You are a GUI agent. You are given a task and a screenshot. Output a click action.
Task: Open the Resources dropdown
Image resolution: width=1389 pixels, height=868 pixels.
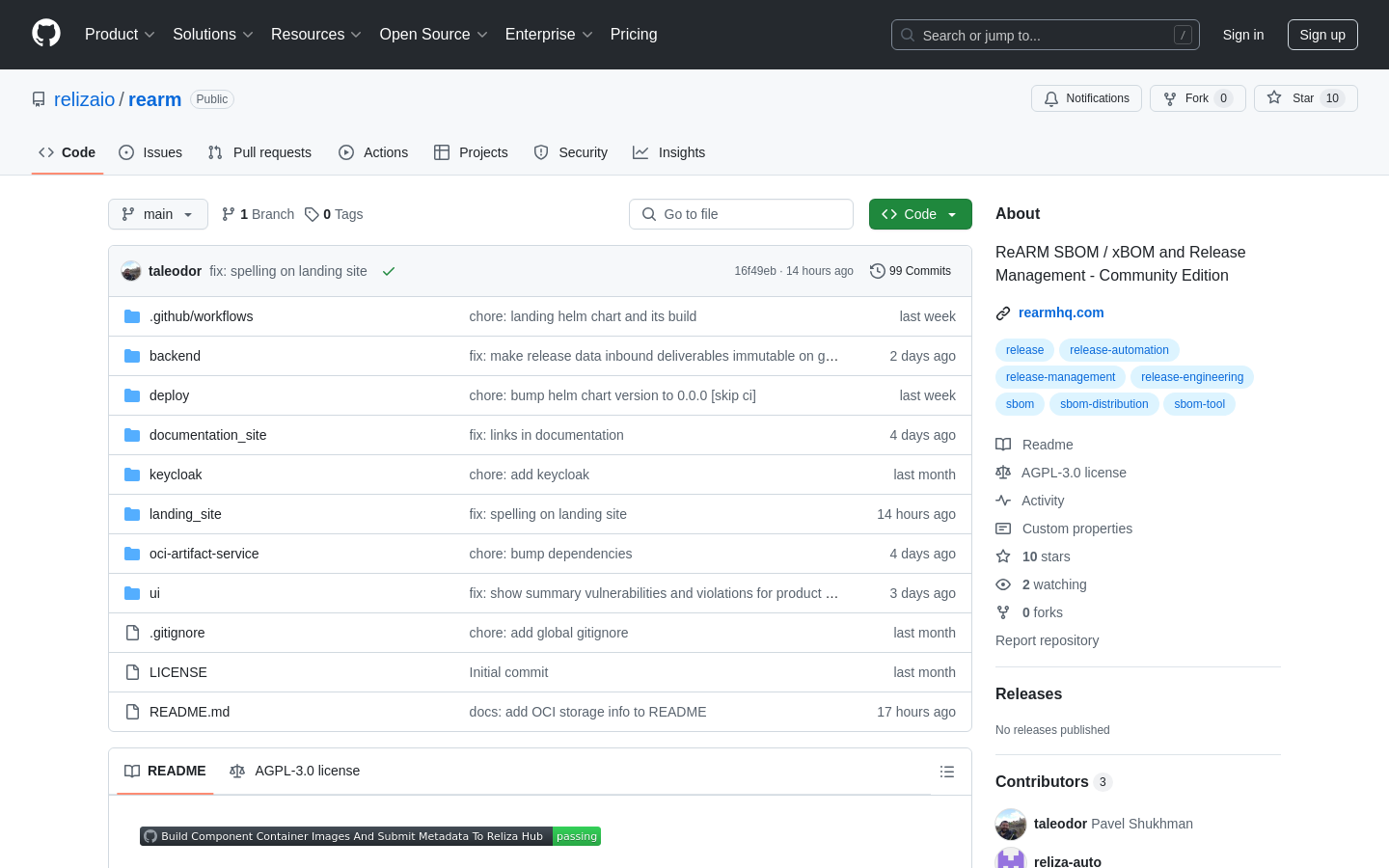point(316,35)
